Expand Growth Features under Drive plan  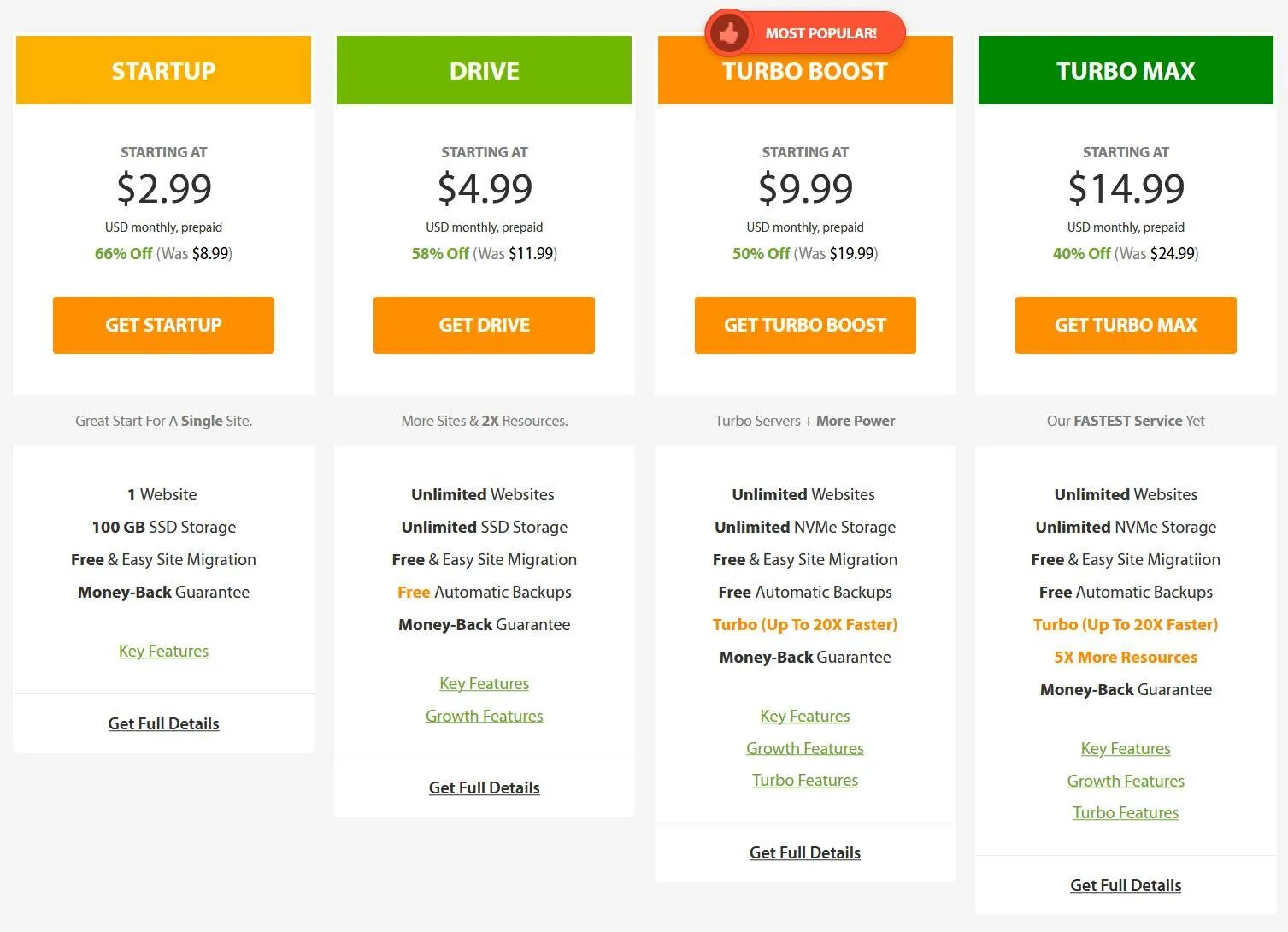[484, 716]
